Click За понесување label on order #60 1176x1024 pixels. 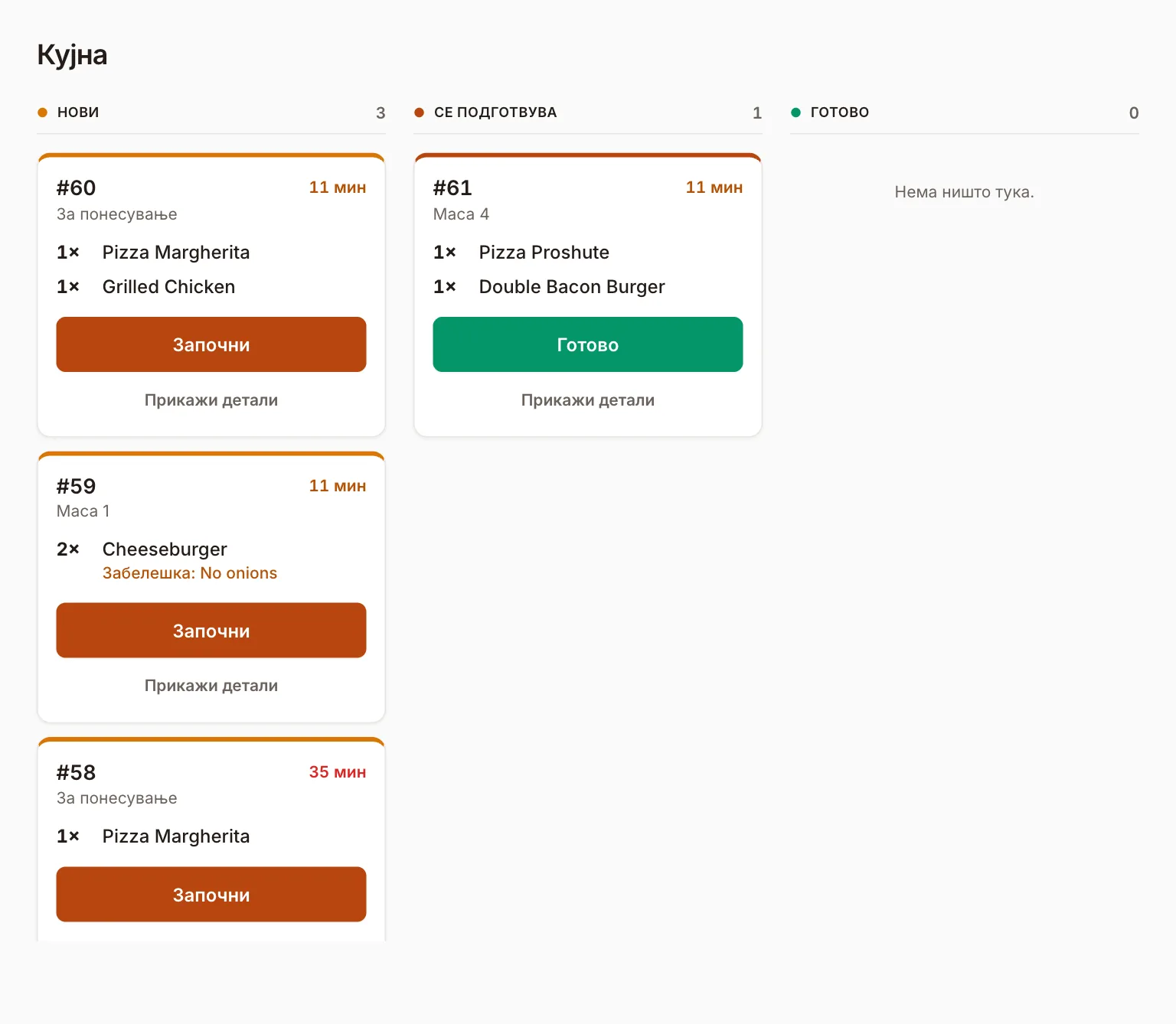tap(117, 214)
